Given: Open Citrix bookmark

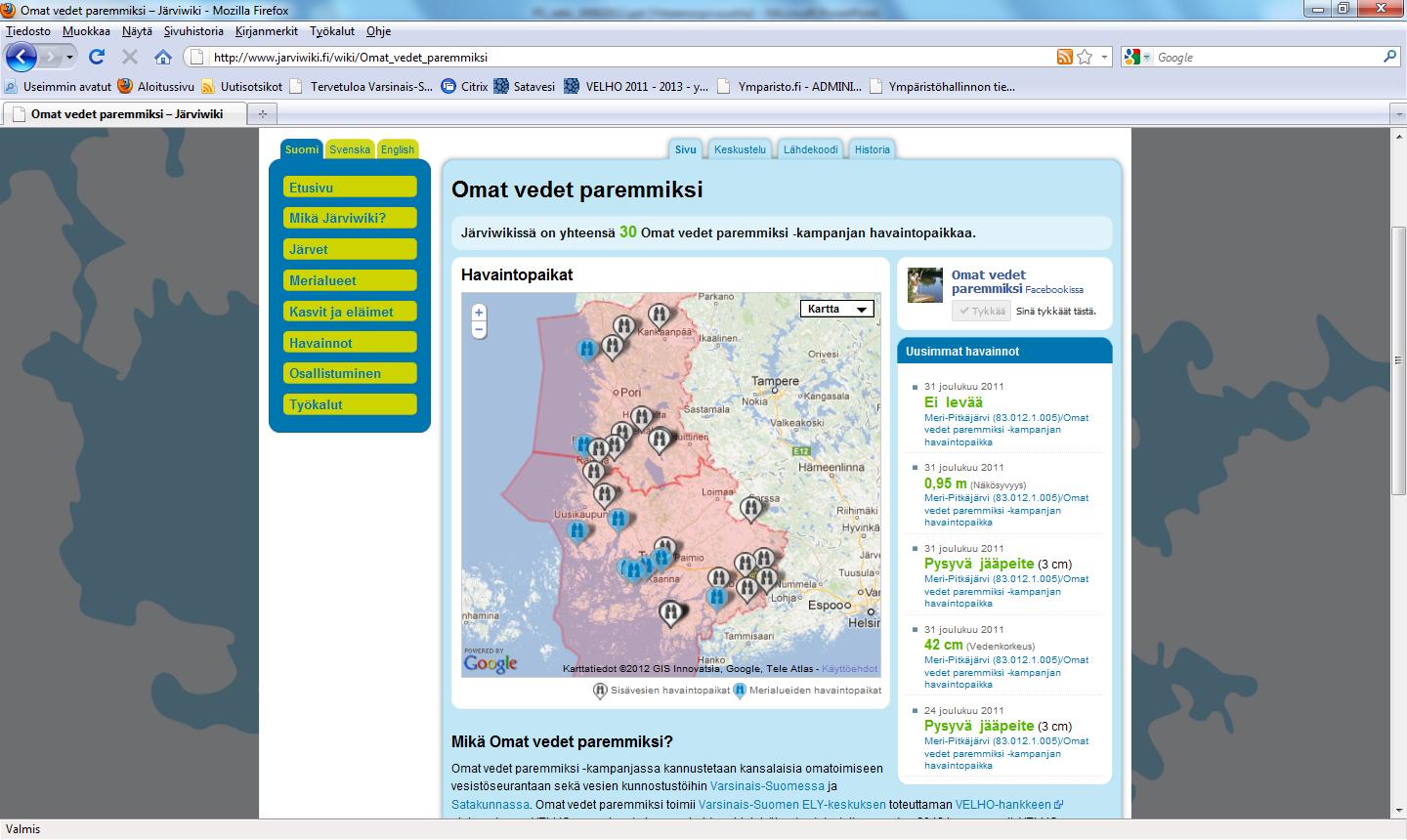Looking at the screenshot, I should coord(464,86).
